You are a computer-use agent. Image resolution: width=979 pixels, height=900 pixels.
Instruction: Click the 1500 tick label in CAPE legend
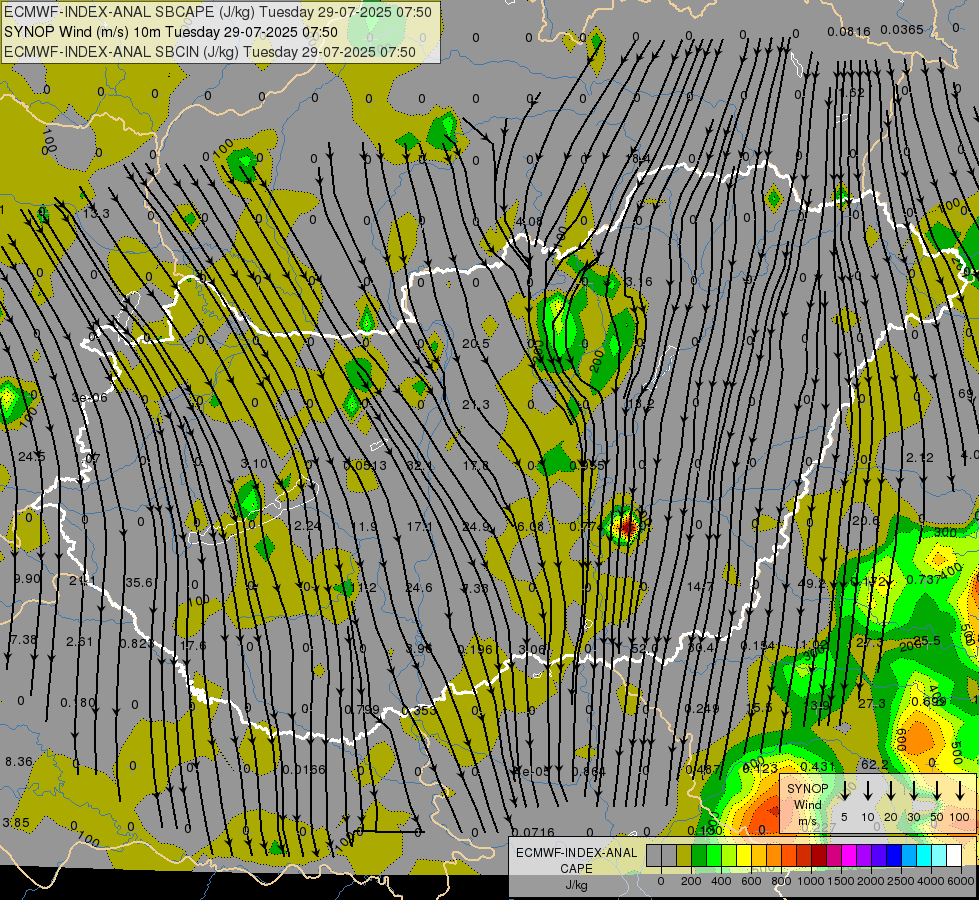(x=840, y=881)
